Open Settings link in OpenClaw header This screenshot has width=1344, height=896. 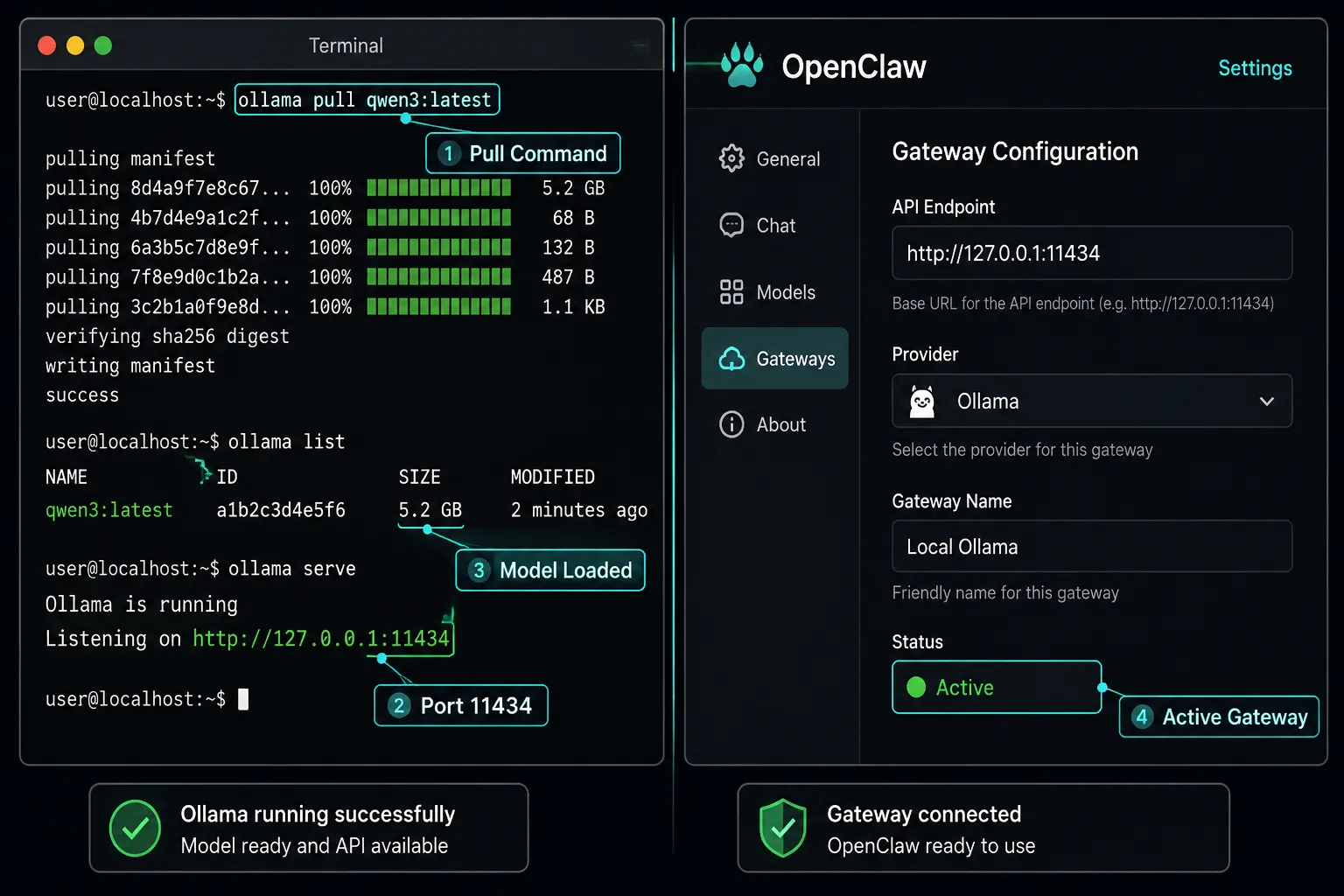(1255, 67)
